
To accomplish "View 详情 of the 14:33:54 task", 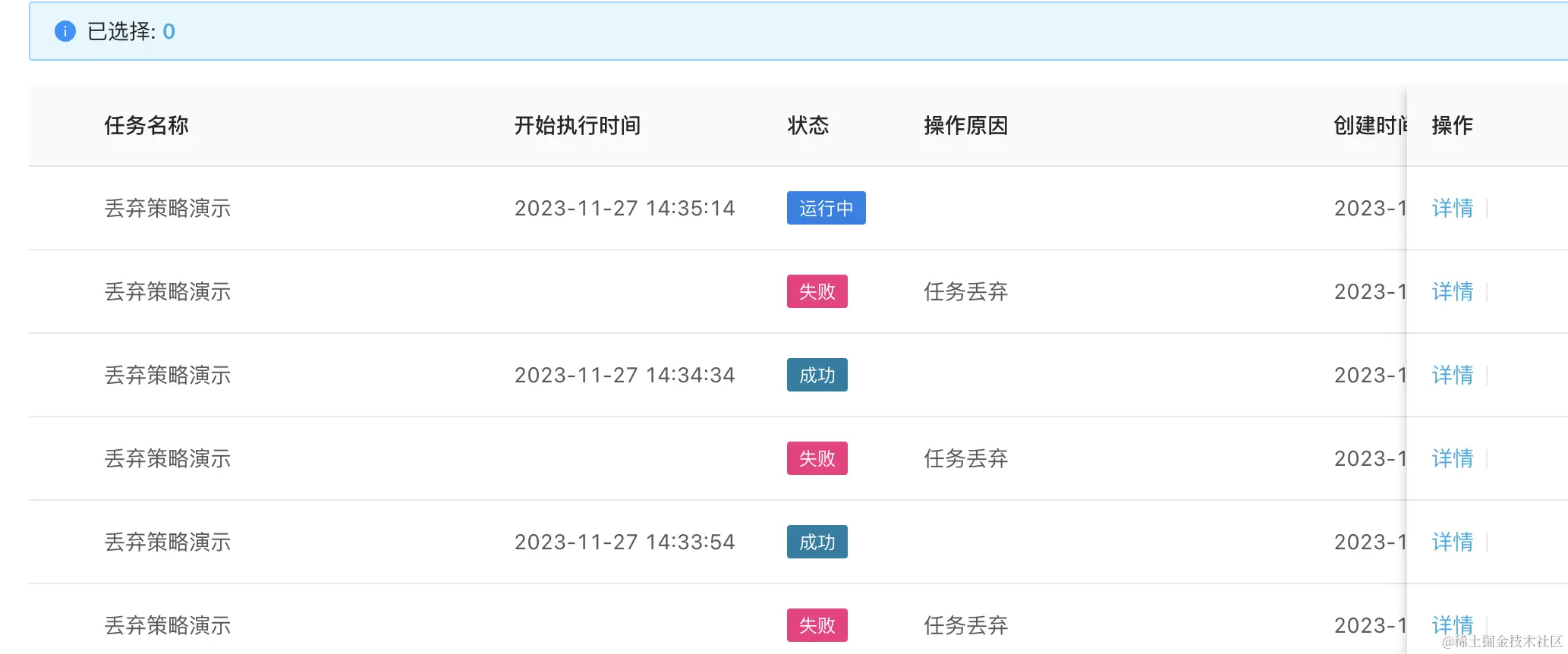I will [1452, 542].
